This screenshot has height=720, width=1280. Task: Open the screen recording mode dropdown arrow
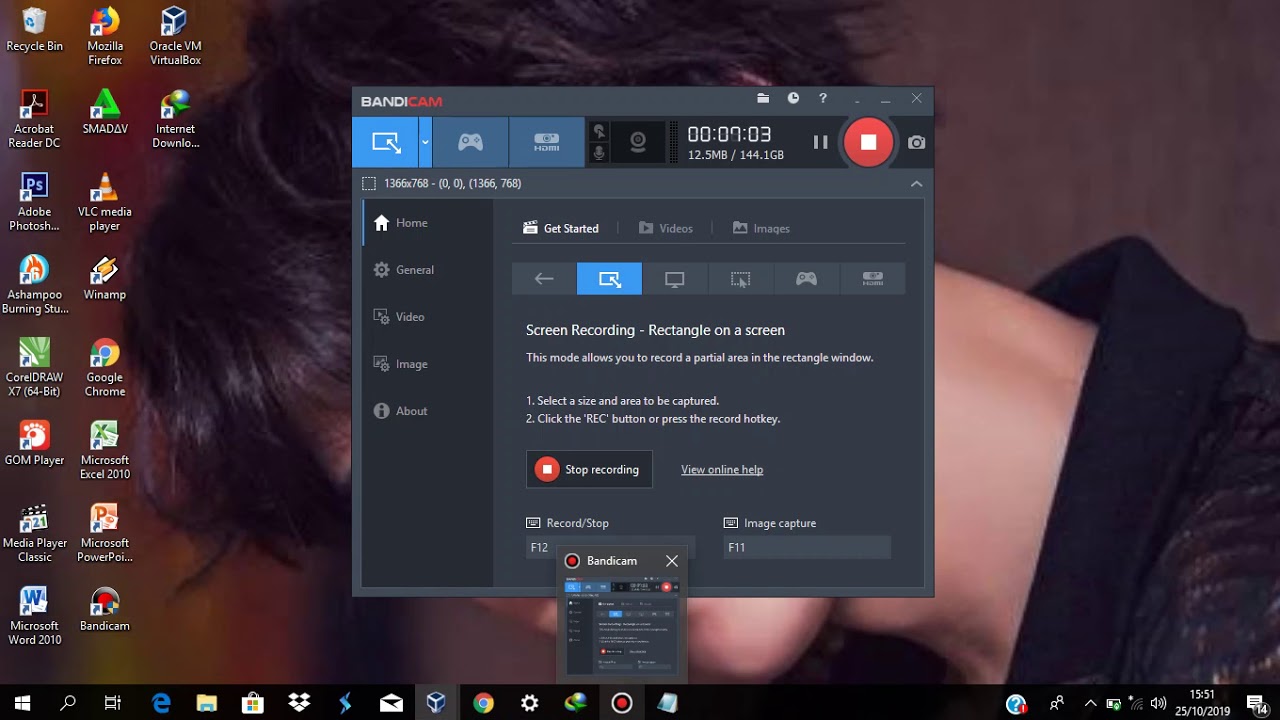[425, 142]
